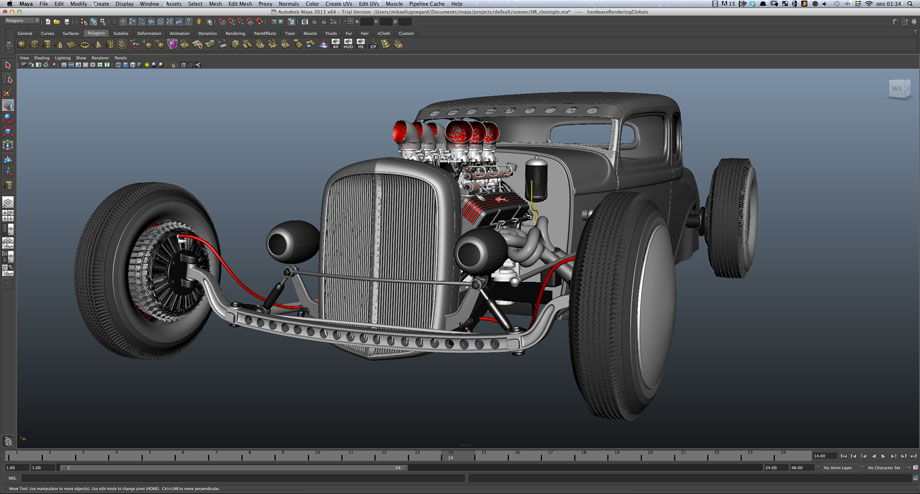Switch to single perspective view layout

tap(8, 202)
